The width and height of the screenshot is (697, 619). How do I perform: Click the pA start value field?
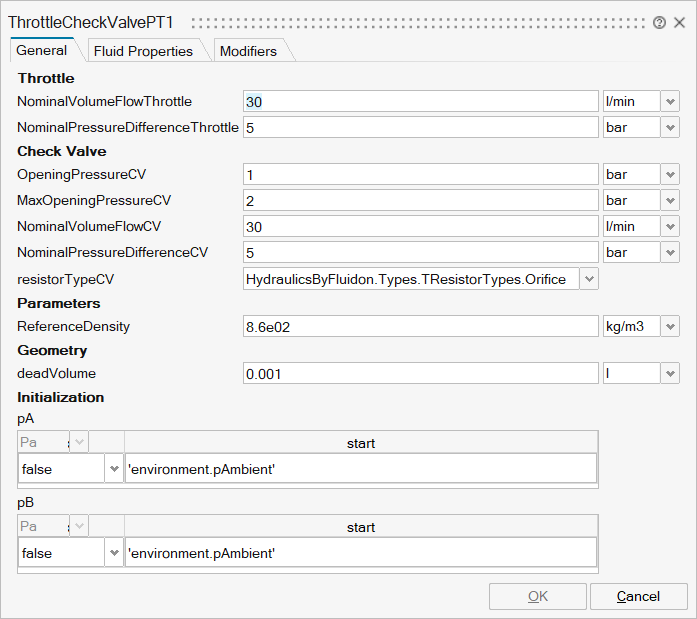[360, 468]
